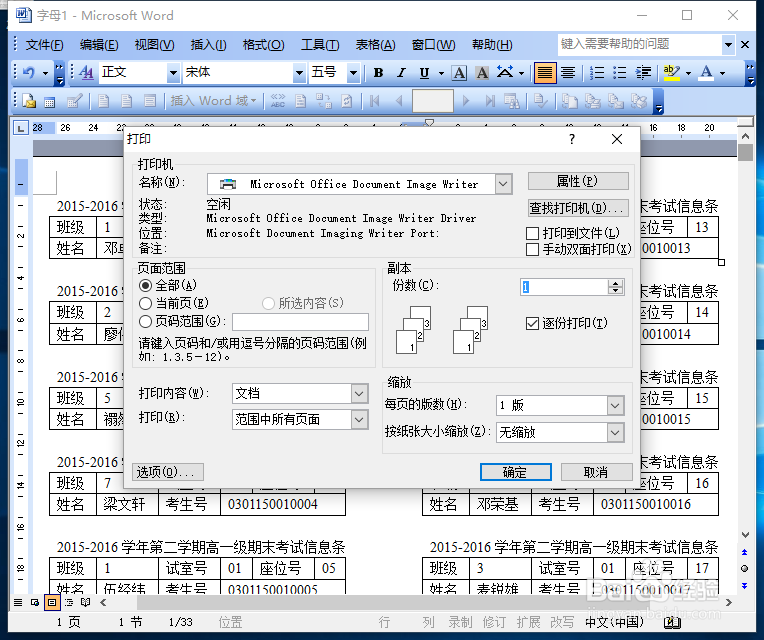The height and width of the screenshot is (640, 764).
Task: Select Justify alignment icon
Action: [545, 73]
